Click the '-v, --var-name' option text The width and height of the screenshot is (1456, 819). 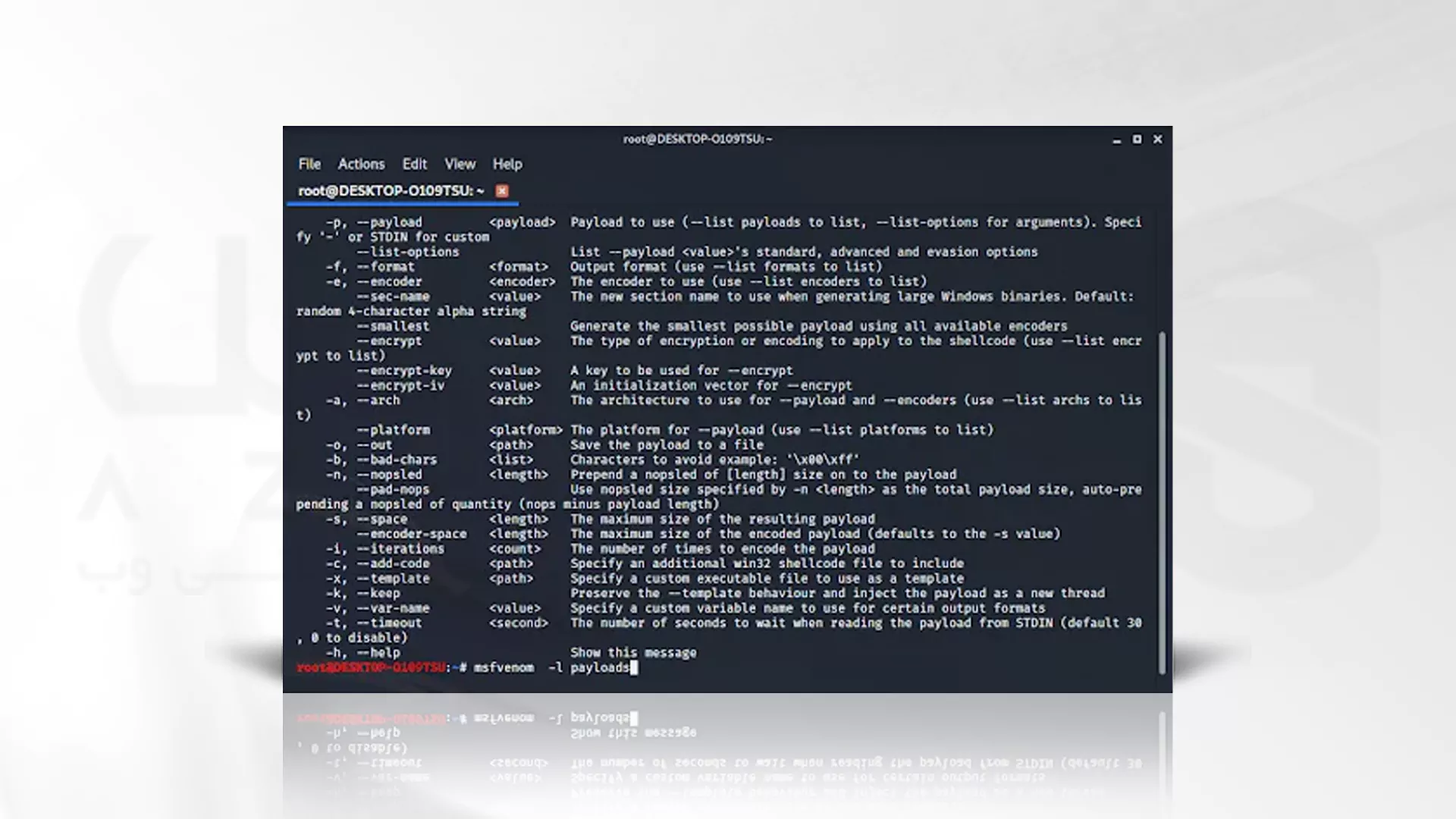tap(378, 608)
